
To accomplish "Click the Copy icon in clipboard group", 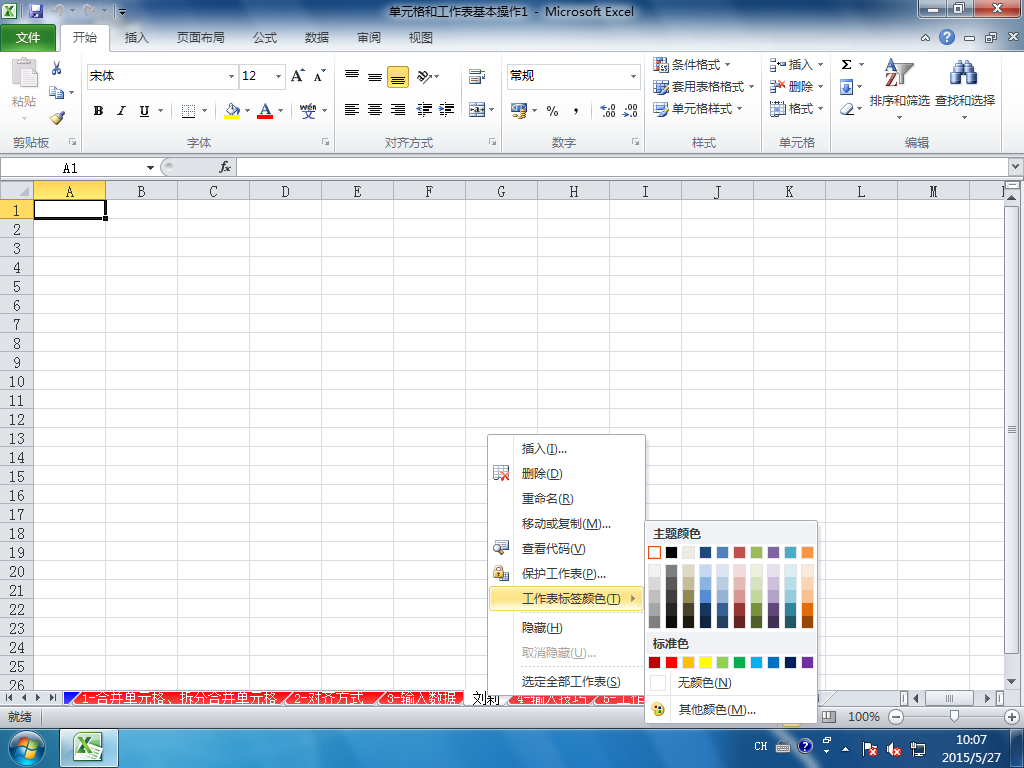I will click(x=56, y=93).
